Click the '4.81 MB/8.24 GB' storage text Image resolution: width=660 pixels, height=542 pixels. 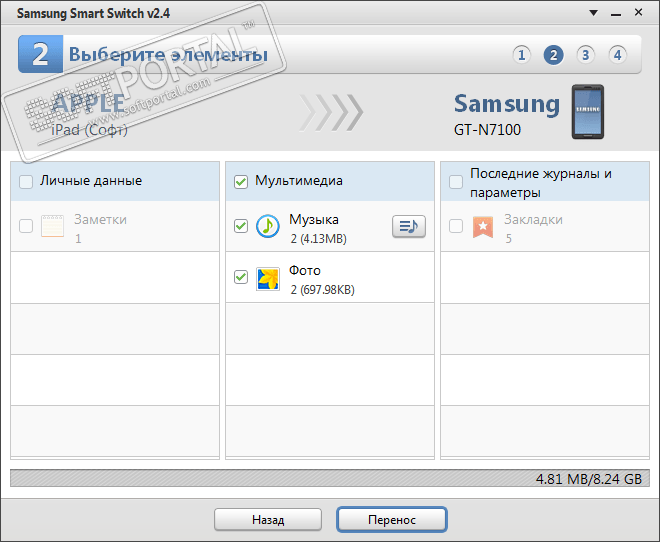point(588,479)
